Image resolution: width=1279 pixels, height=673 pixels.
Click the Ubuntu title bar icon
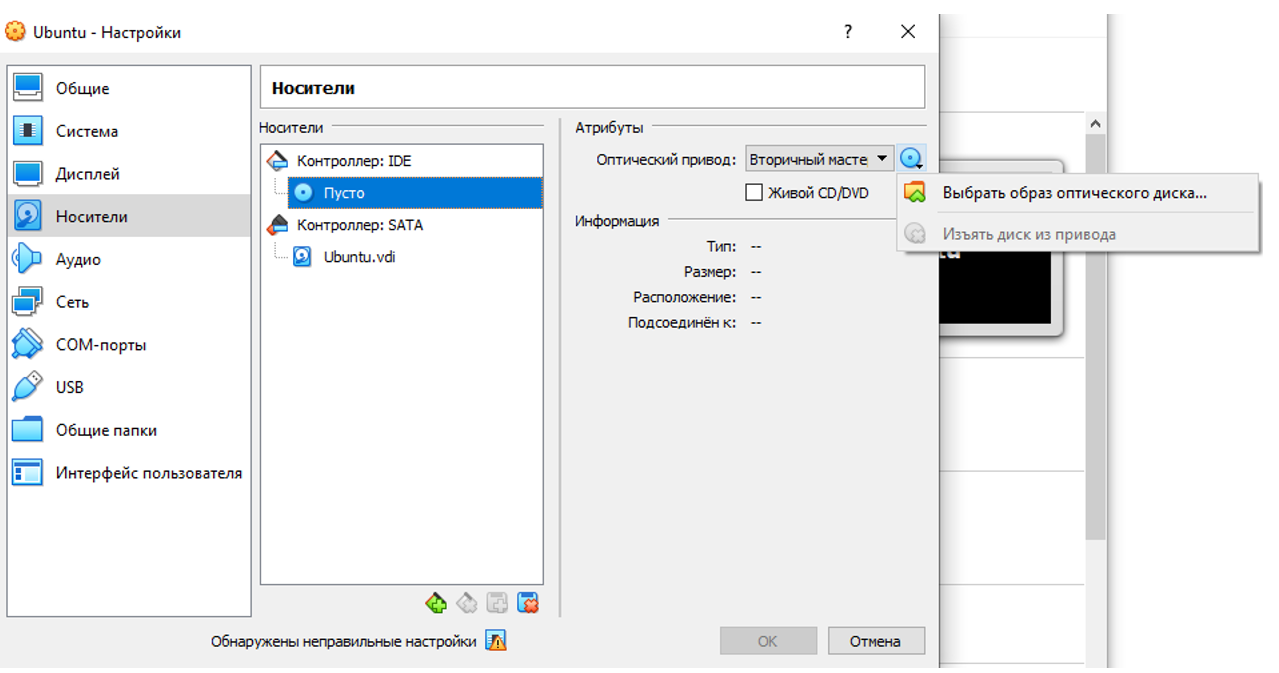pyautogui.click(x=15, y=31)
